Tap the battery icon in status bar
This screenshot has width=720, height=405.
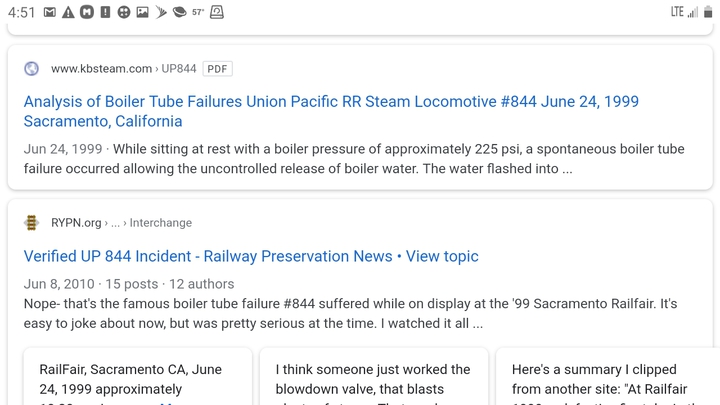click(708, 12)
